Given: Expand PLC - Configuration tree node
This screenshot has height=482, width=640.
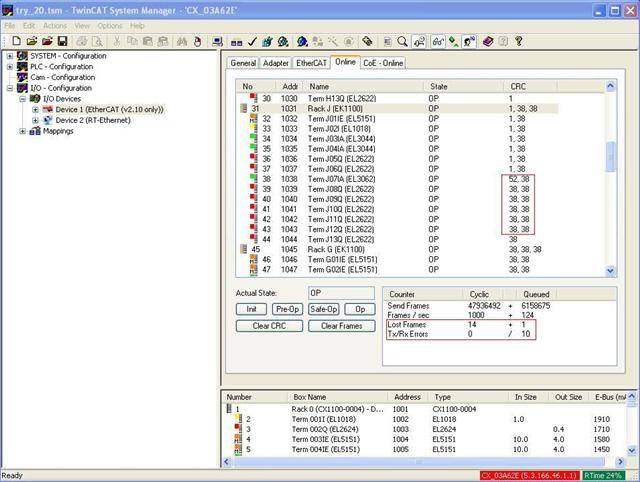Looking at the screenshot, I should 10,67.
